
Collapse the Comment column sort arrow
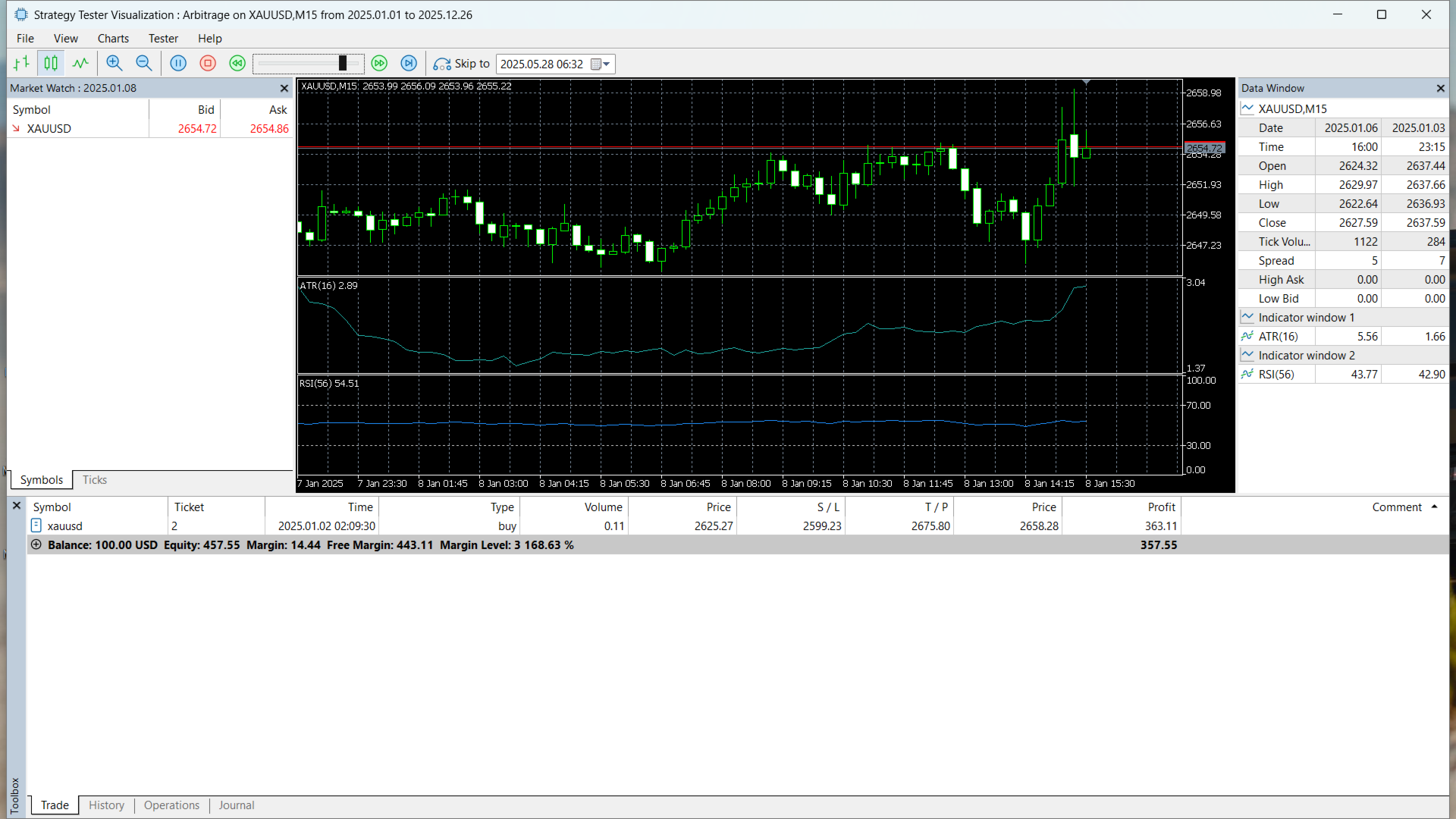[1434, 507]
